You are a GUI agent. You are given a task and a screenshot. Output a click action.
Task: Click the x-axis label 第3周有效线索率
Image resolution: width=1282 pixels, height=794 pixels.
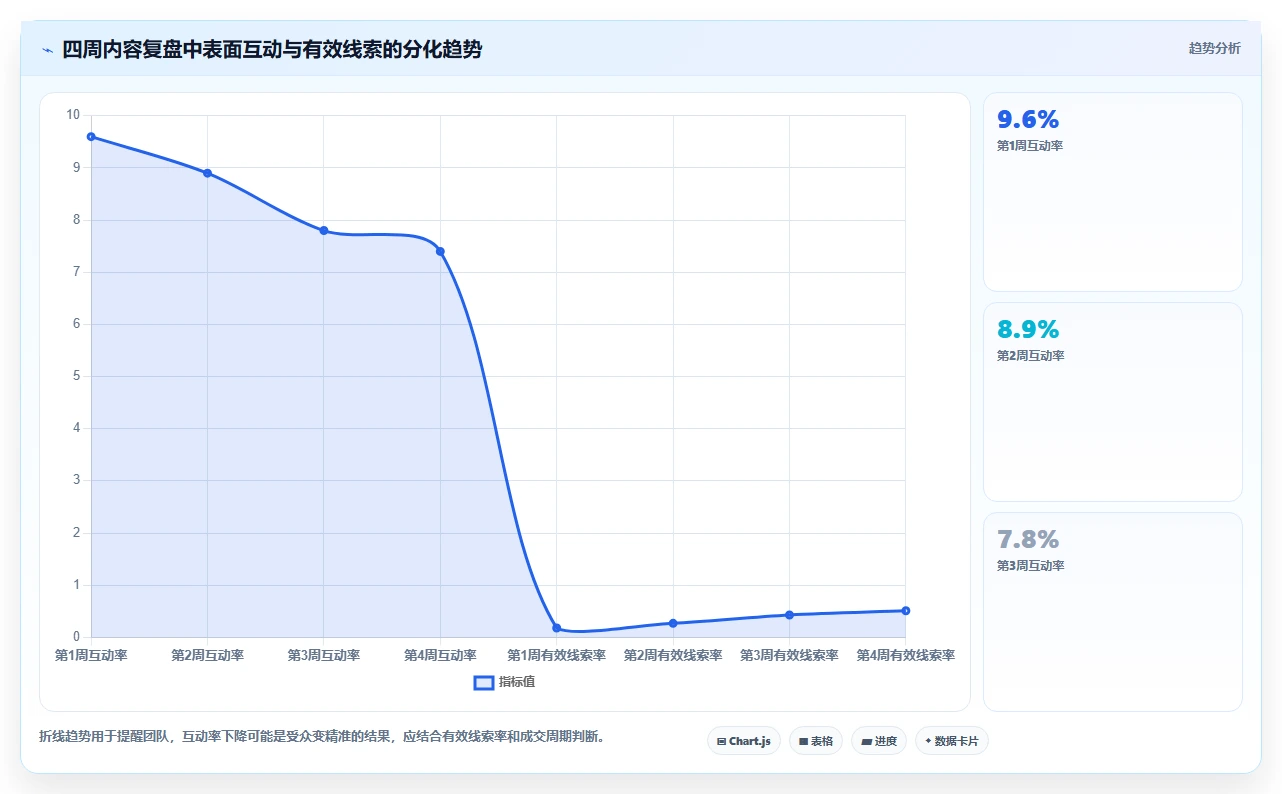[x=790, y=655]
